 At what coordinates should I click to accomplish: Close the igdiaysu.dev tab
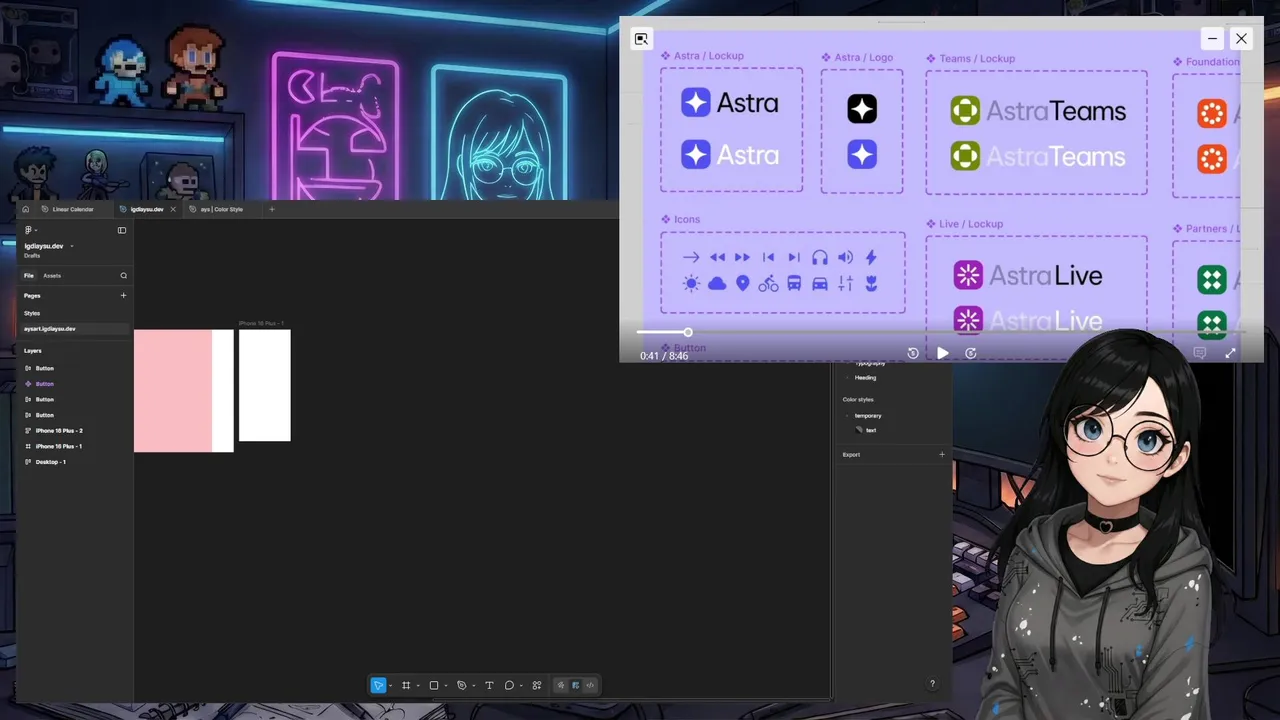click(x=173, y=209)
